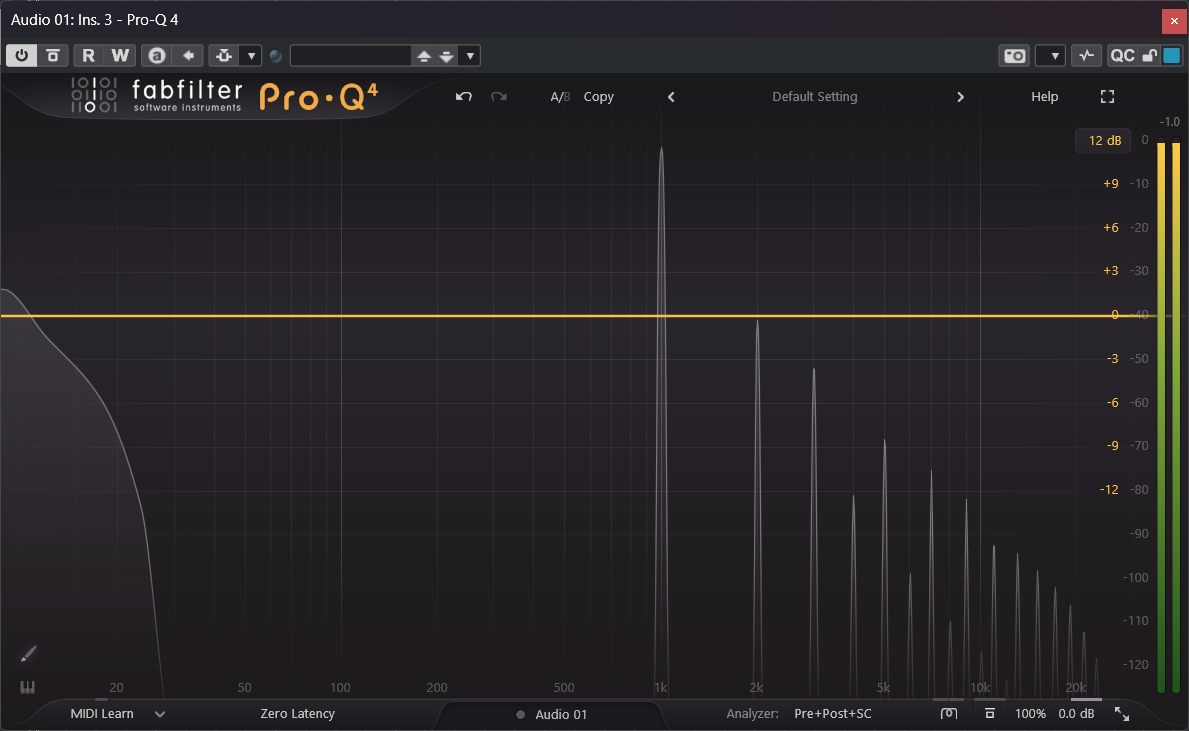Select the sketch pencil tool icon

coord(28,654)
